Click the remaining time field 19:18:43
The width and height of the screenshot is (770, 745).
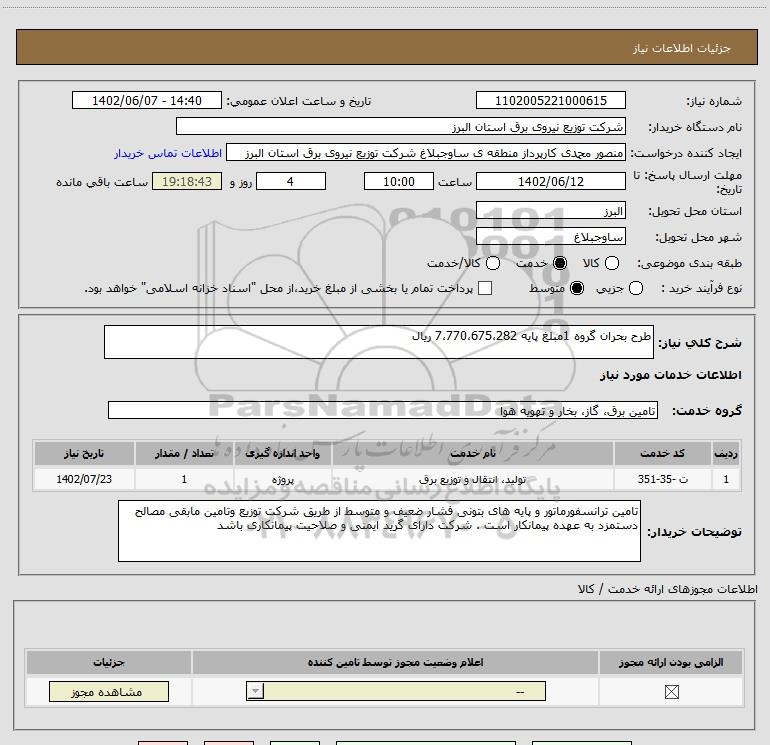[x=187, y=181]
